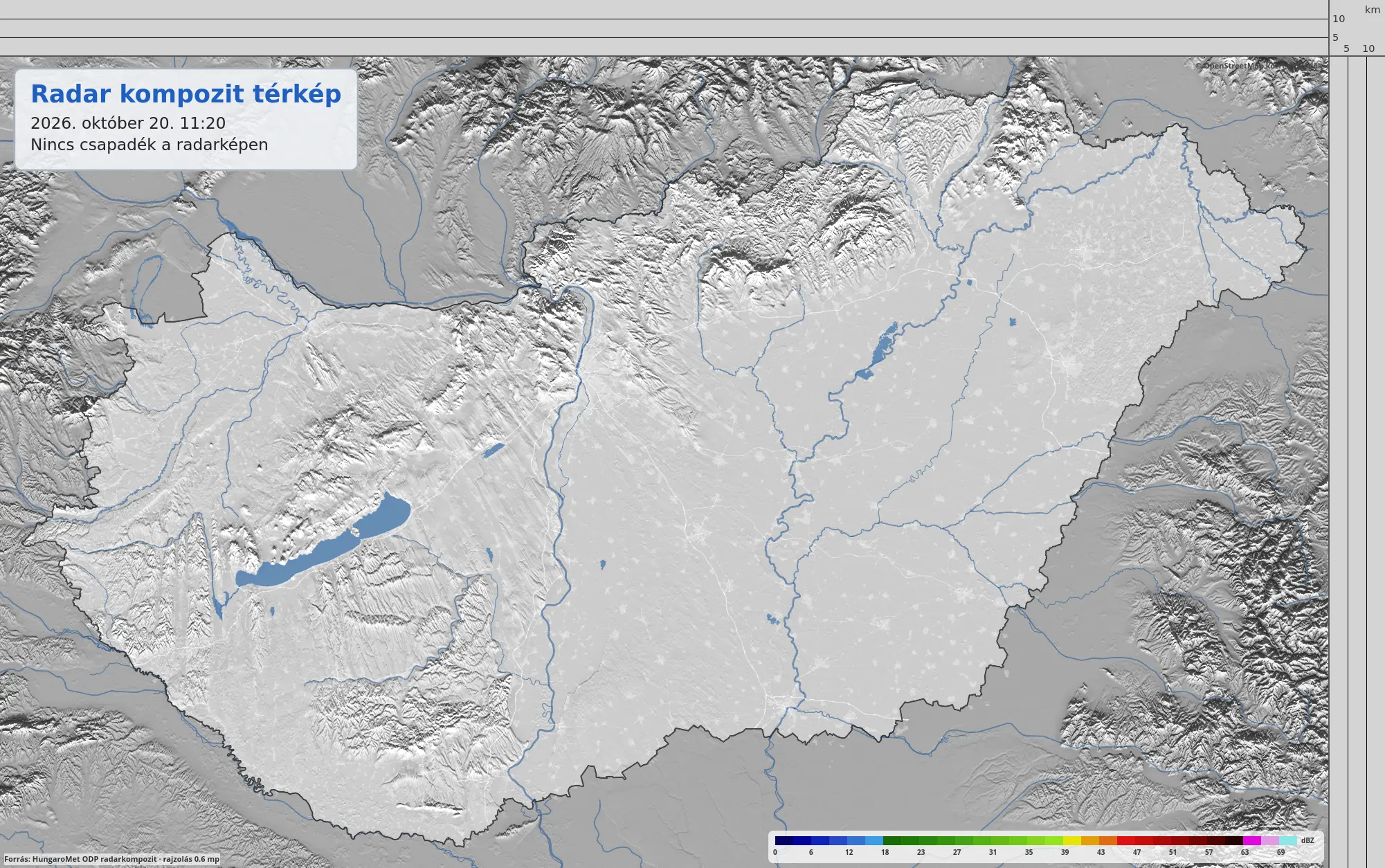Click the "31" value on the legend
The width and height of the screenshot is (1385, 868).
point(993,852)
